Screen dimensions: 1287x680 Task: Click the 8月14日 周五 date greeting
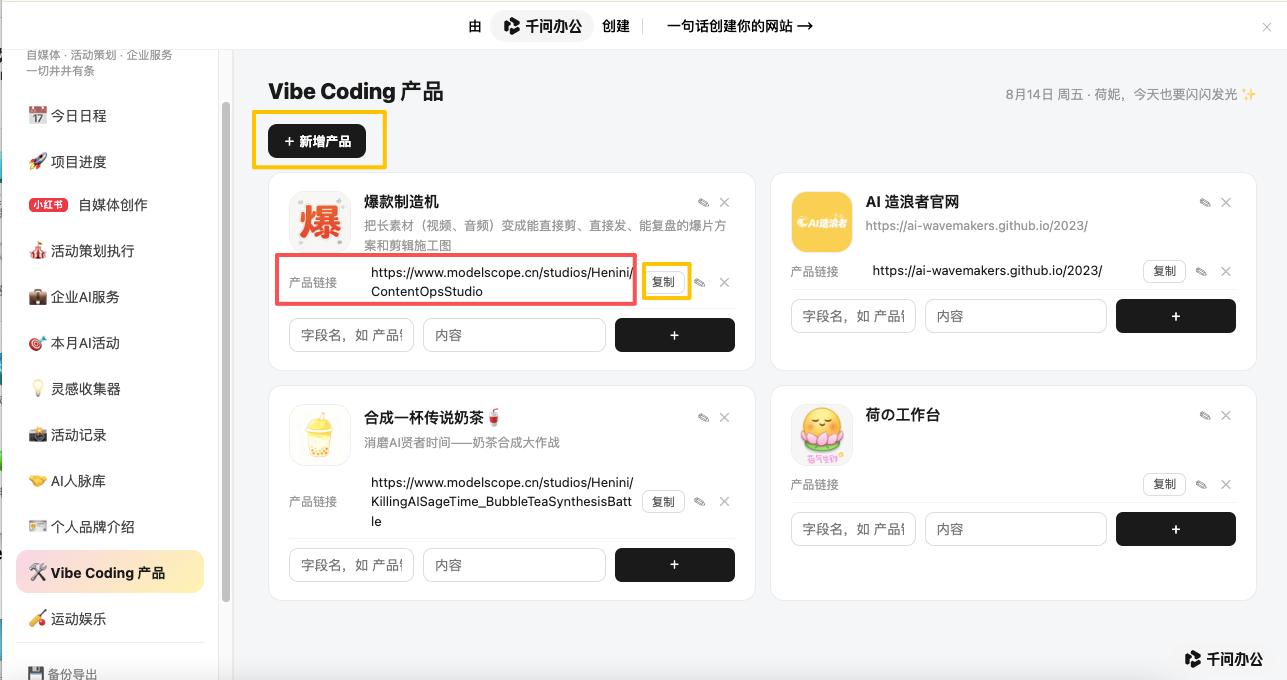tap(1130, 94)
